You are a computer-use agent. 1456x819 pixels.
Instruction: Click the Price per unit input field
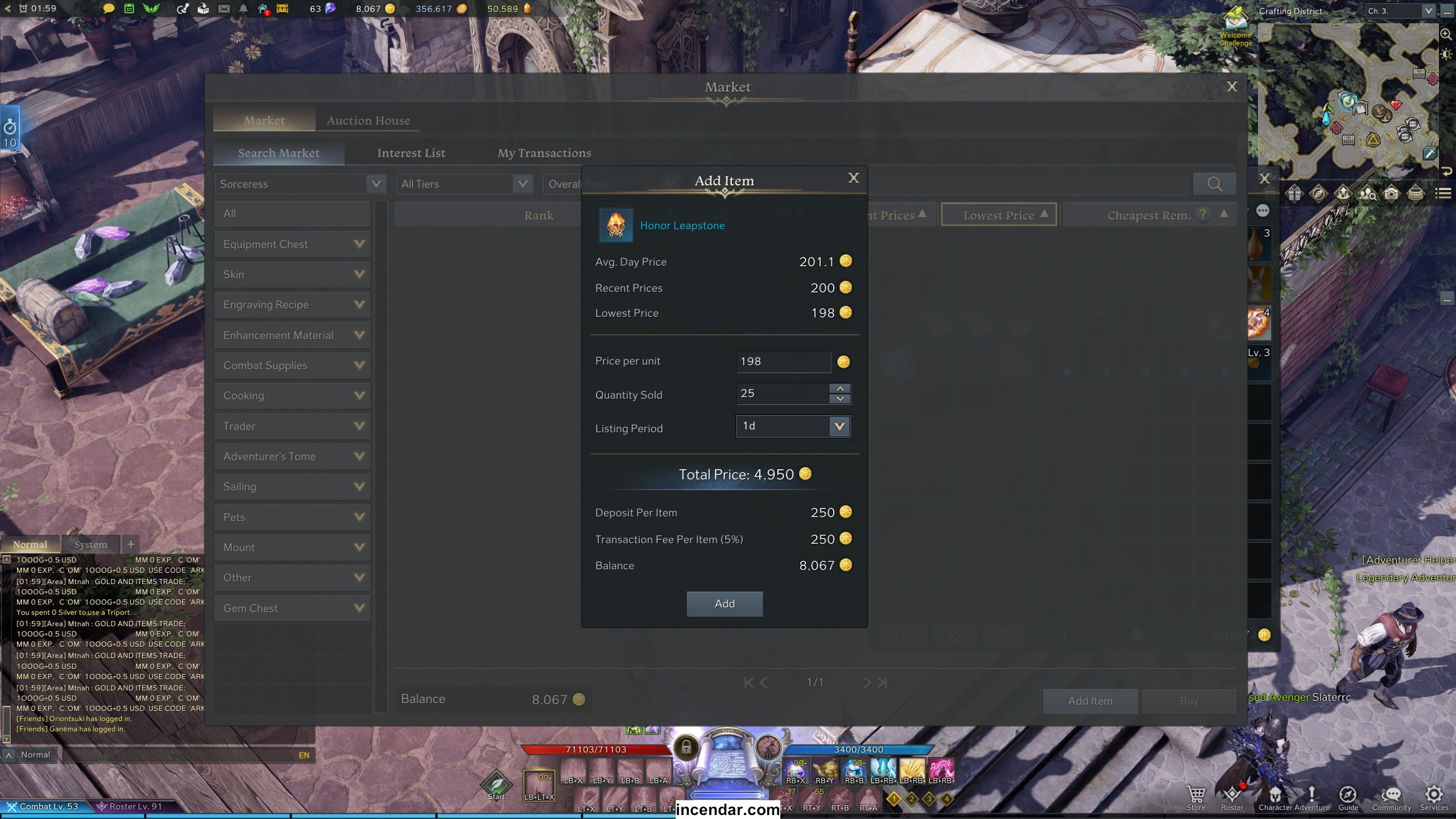[783, 361]
